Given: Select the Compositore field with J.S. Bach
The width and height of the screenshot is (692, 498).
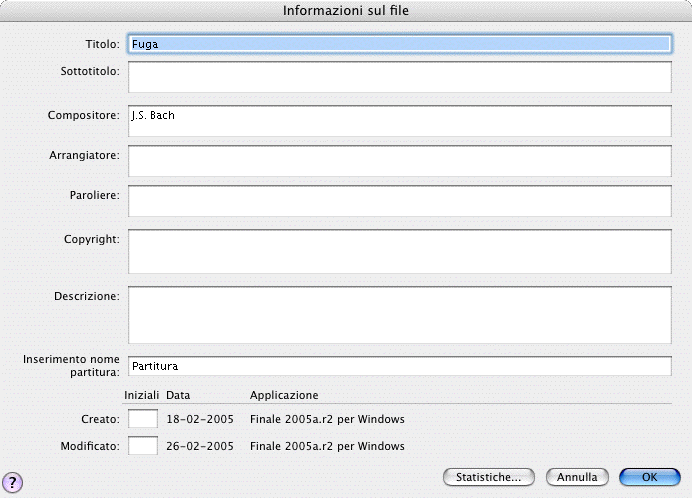Looking at the screenshot, I should point(398,120).
